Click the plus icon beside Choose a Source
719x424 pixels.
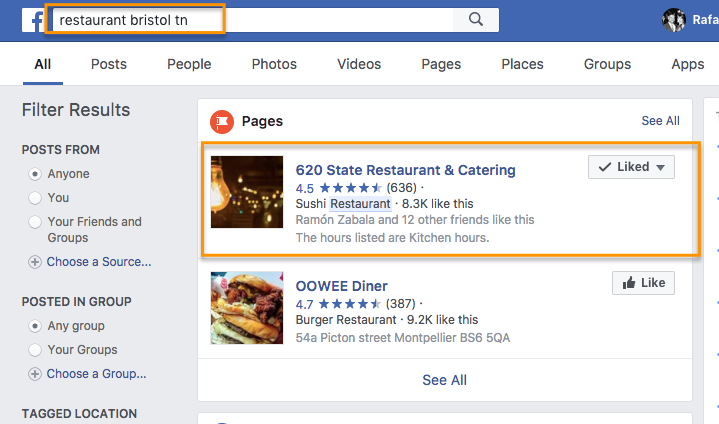(x=36, y=262)
